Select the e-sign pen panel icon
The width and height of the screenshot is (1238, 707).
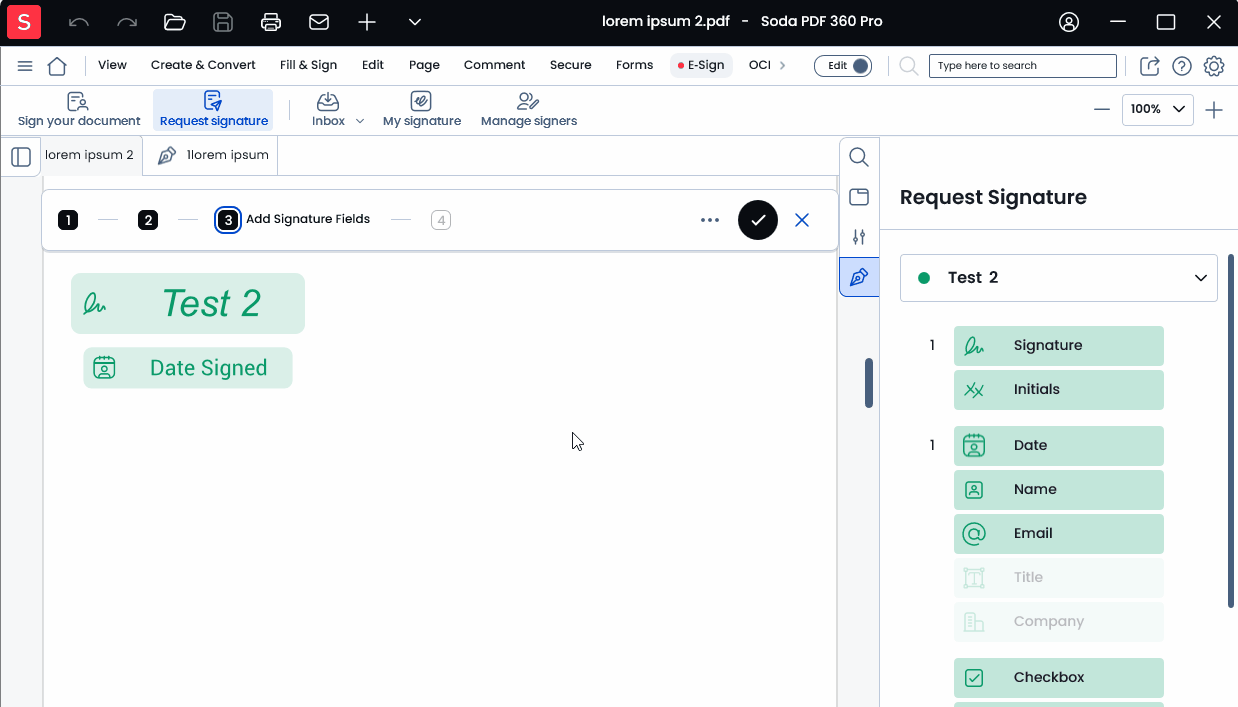pos(859,277)
